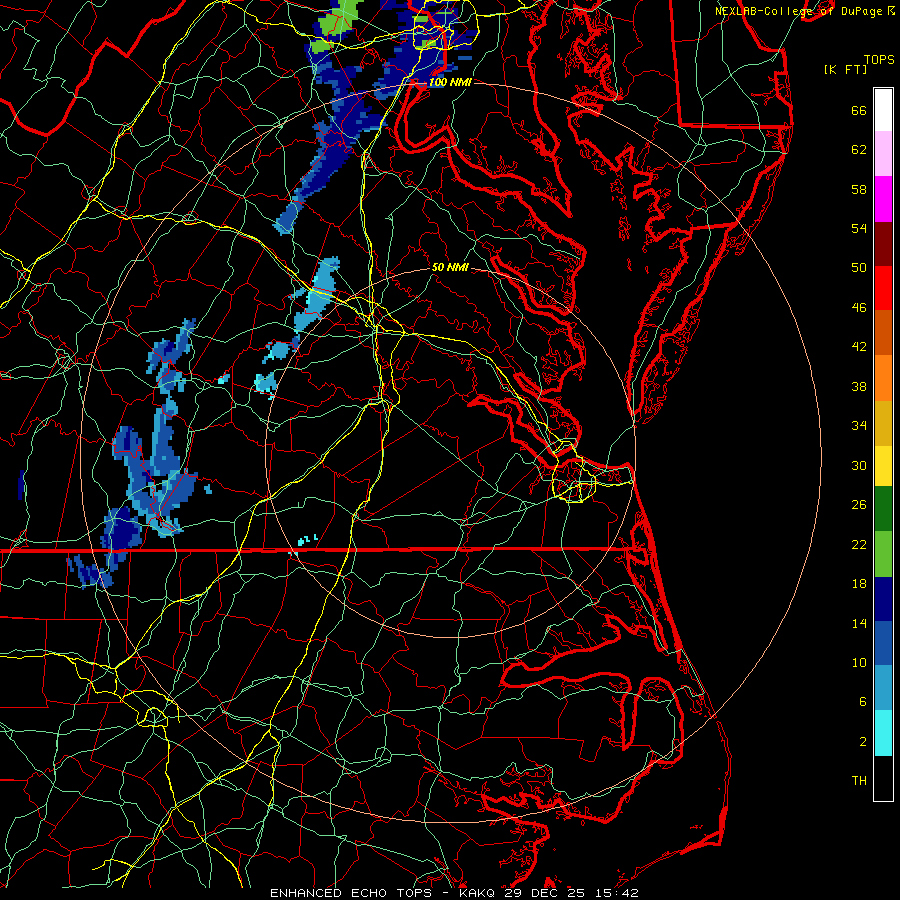900x900 pixels.
Task: Click the '14' legend label
Action: 859,623
